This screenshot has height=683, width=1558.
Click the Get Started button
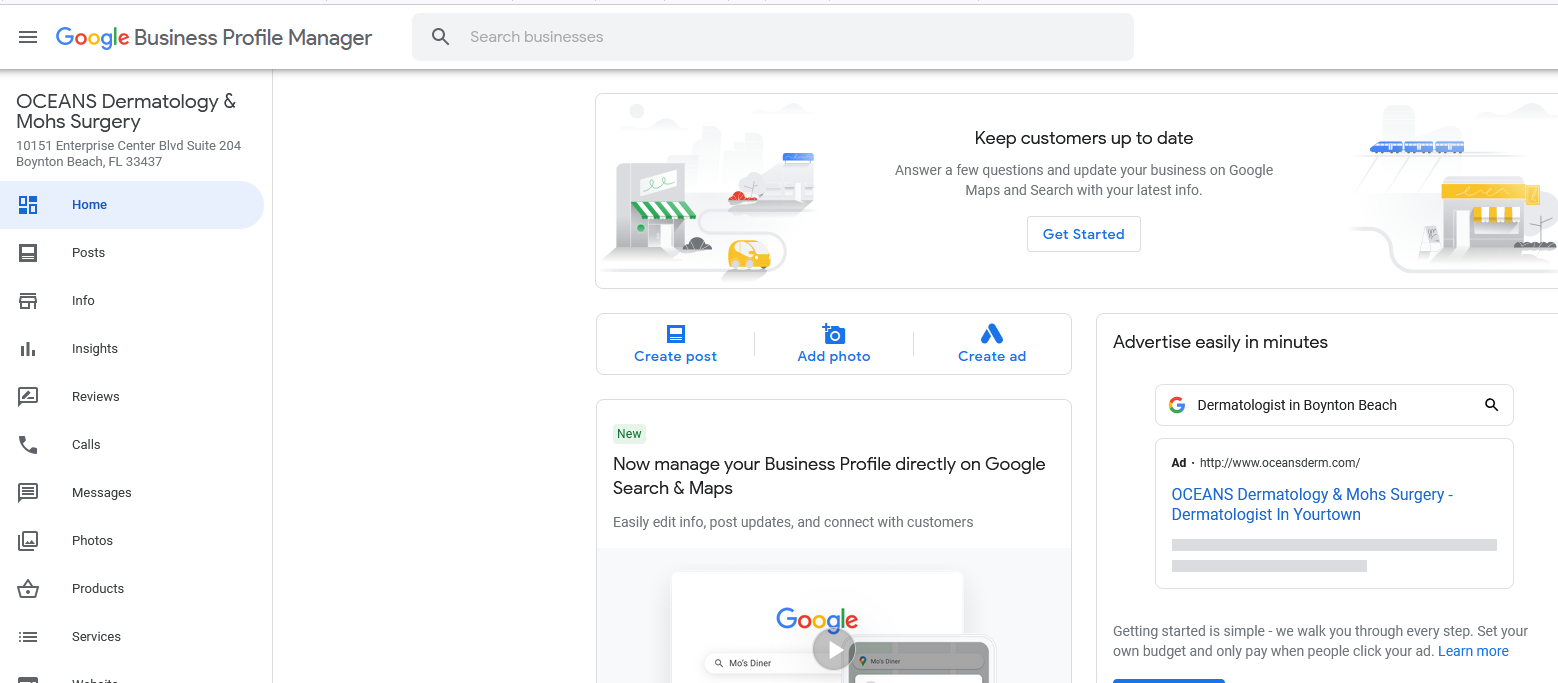click(1084, 234)
